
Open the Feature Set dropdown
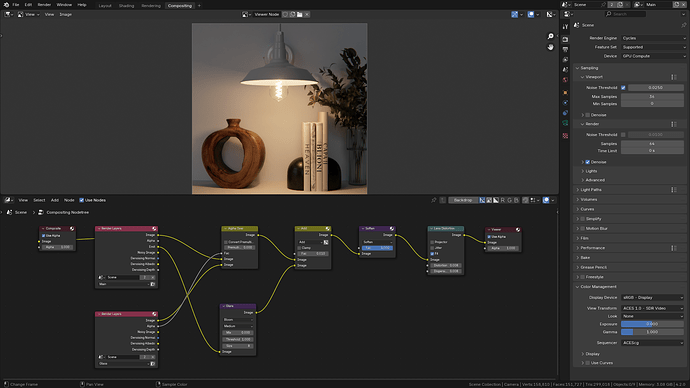point(653,47)
